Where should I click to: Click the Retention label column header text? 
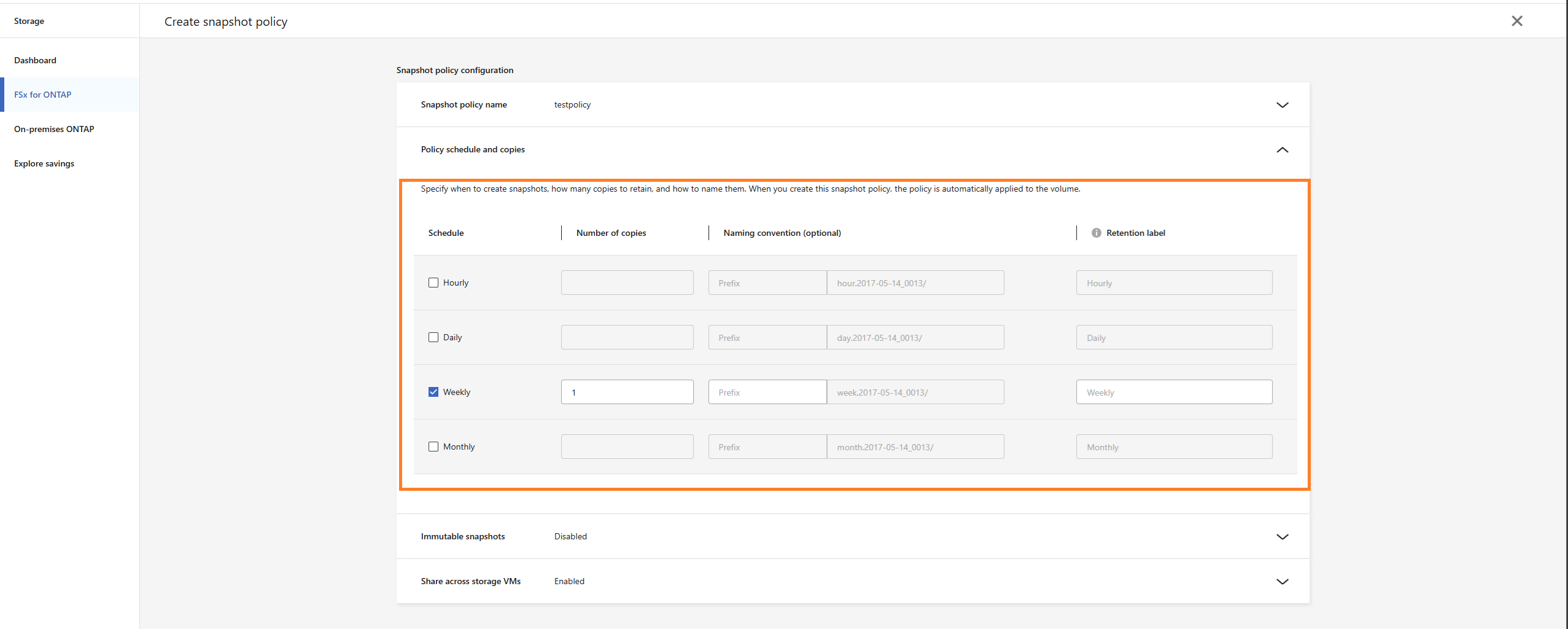[x=1135, y=233]
